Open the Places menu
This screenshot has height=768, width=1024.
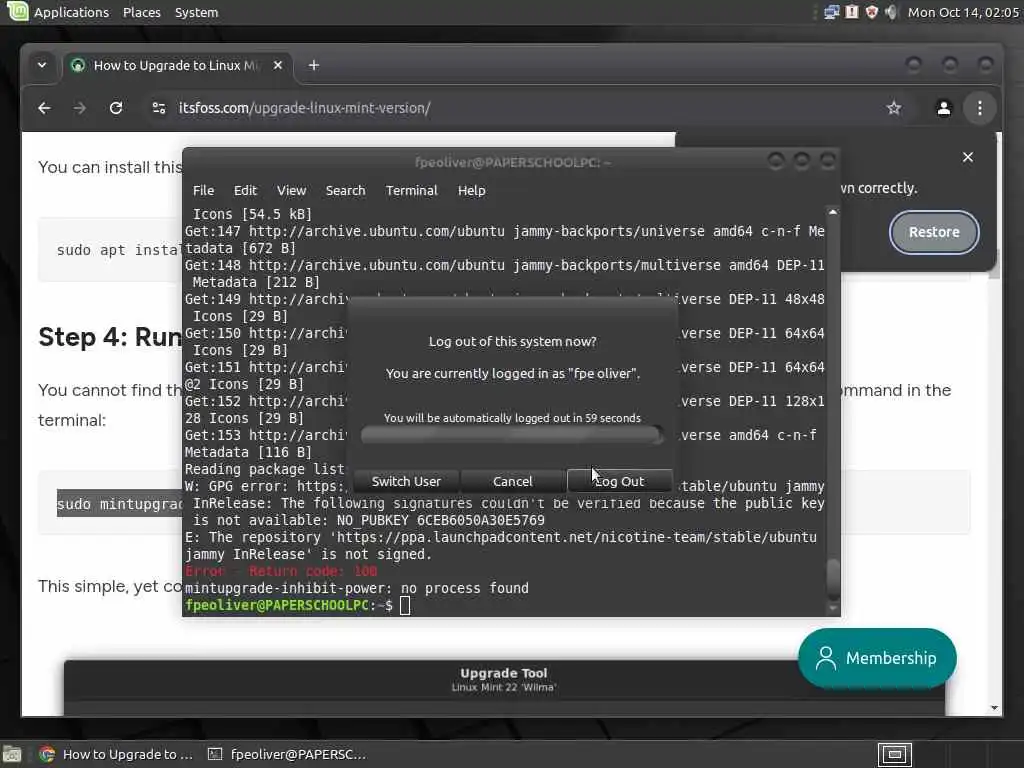click(142, 12)
